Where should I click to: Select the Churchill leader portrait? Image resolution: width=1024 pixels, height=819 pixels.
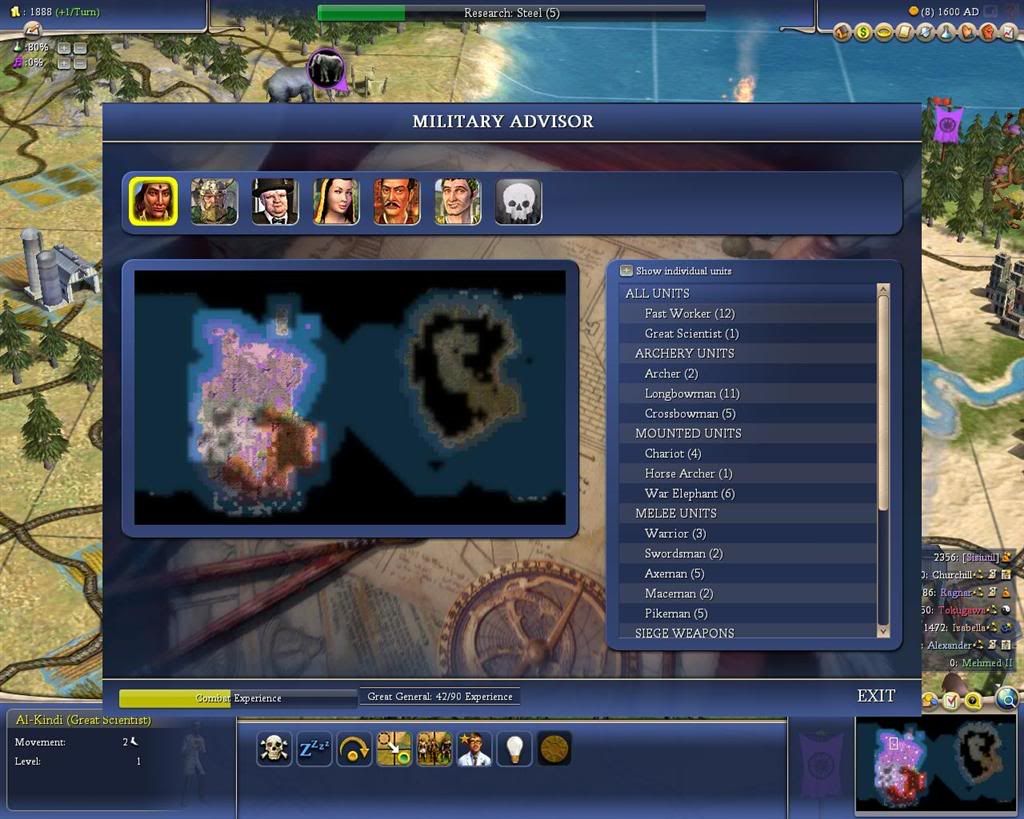pos(275,201)
